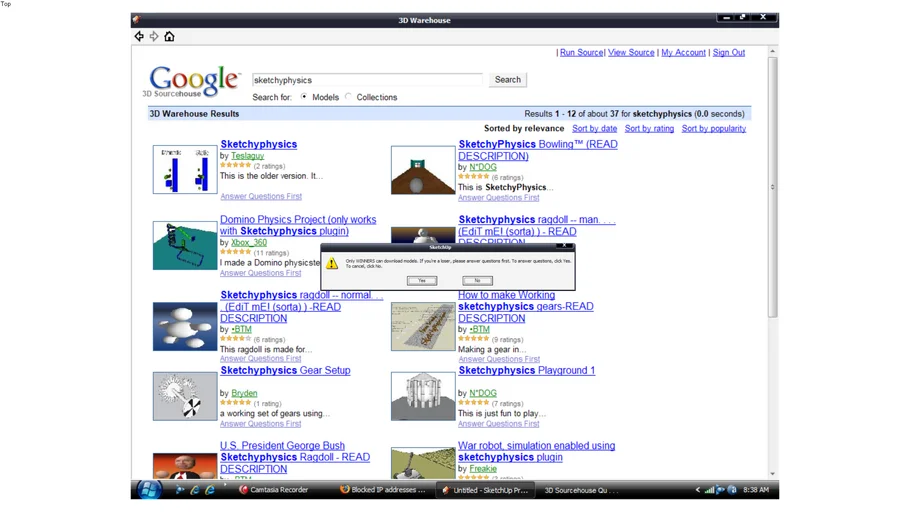Click the SketchUp icon in title bar
This screenshot has height=512, width=910.
[x=136, y=20]
